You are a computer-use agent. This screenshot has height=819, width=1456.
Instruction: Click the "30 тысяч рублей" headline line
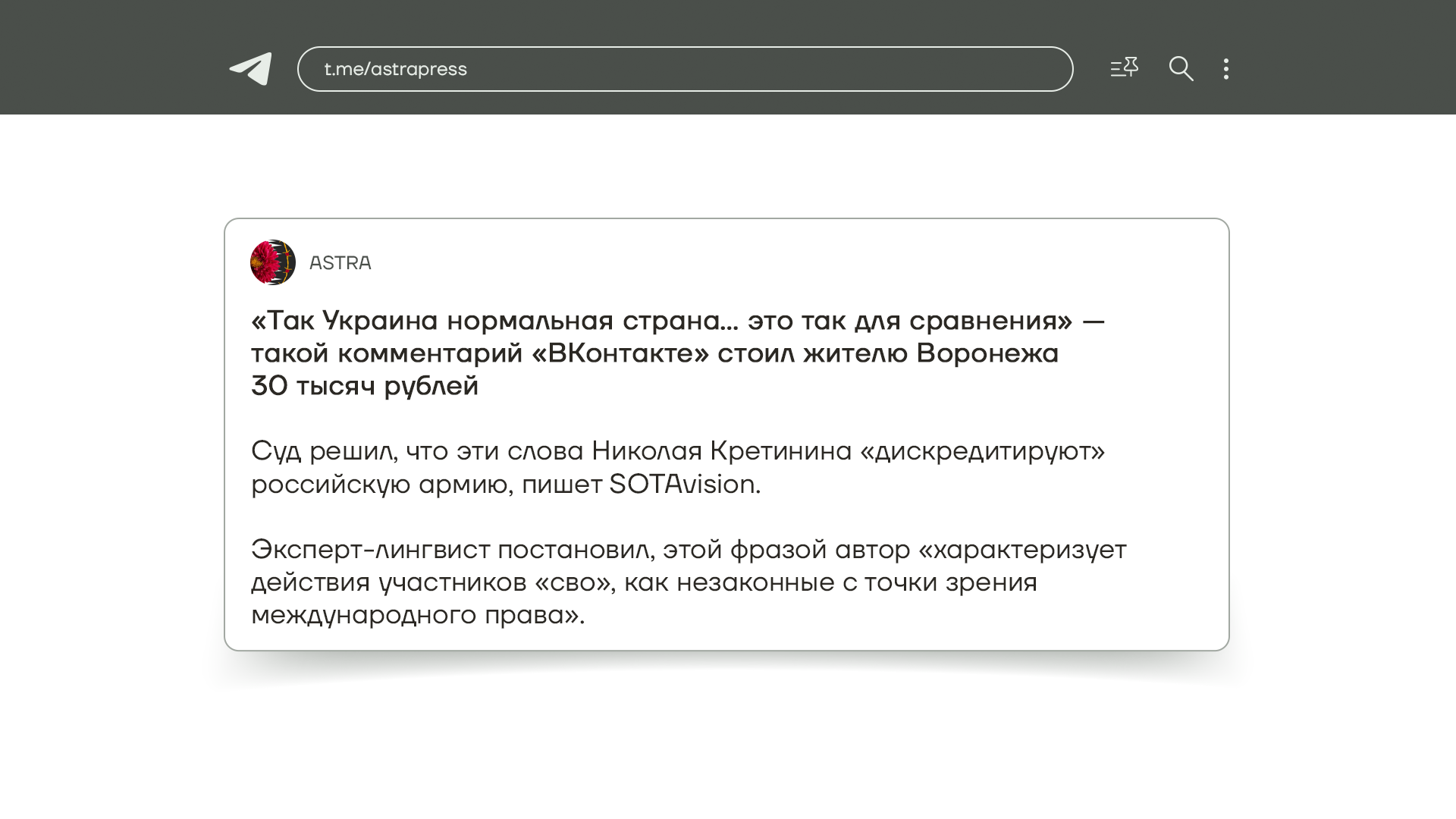(x=365, y=386)
